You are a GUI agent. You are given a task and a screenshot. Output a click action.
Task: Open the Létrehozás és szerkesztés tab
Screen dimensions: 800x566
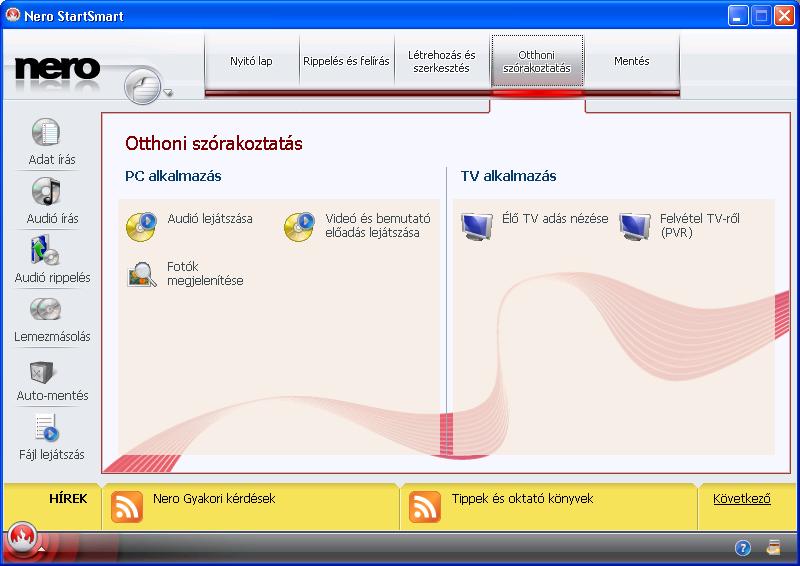pyautogui.click(x=441, y=61)
